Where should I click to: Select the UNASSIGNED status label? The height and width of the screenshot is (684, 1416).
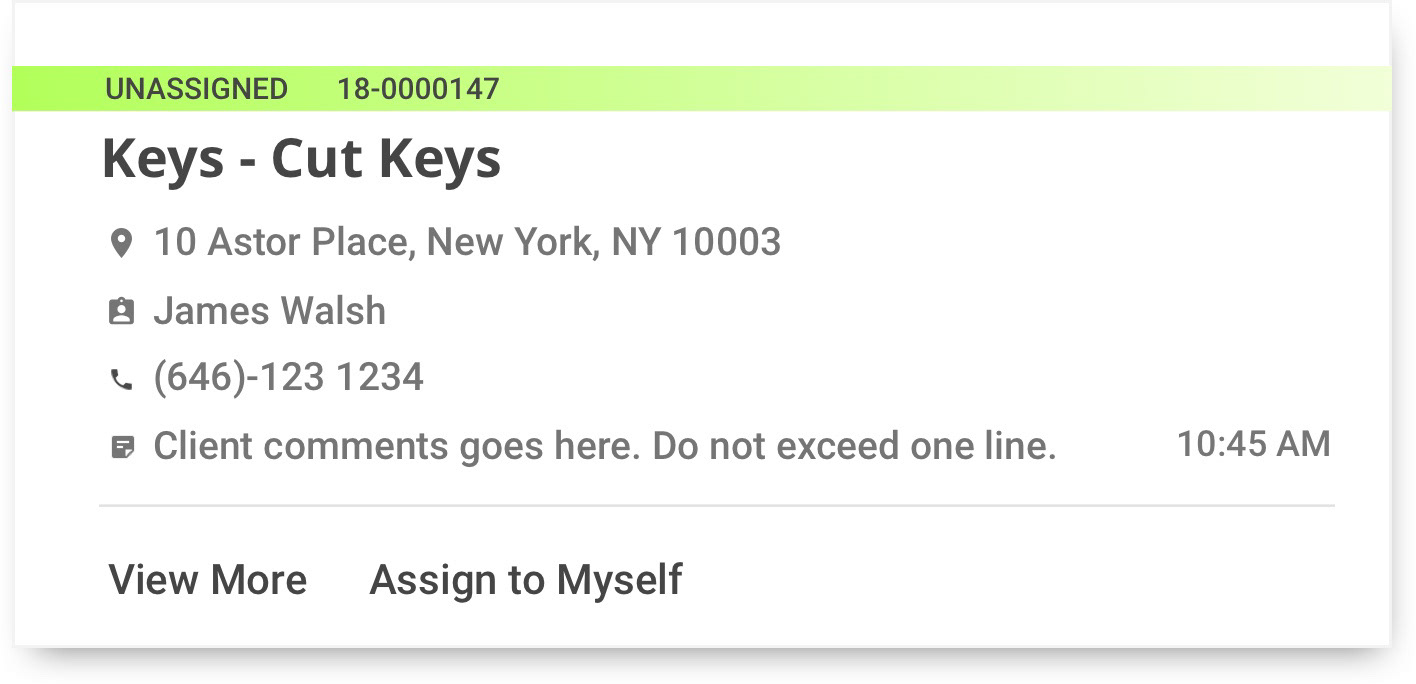pyautogui.click(x=196, y=89)
